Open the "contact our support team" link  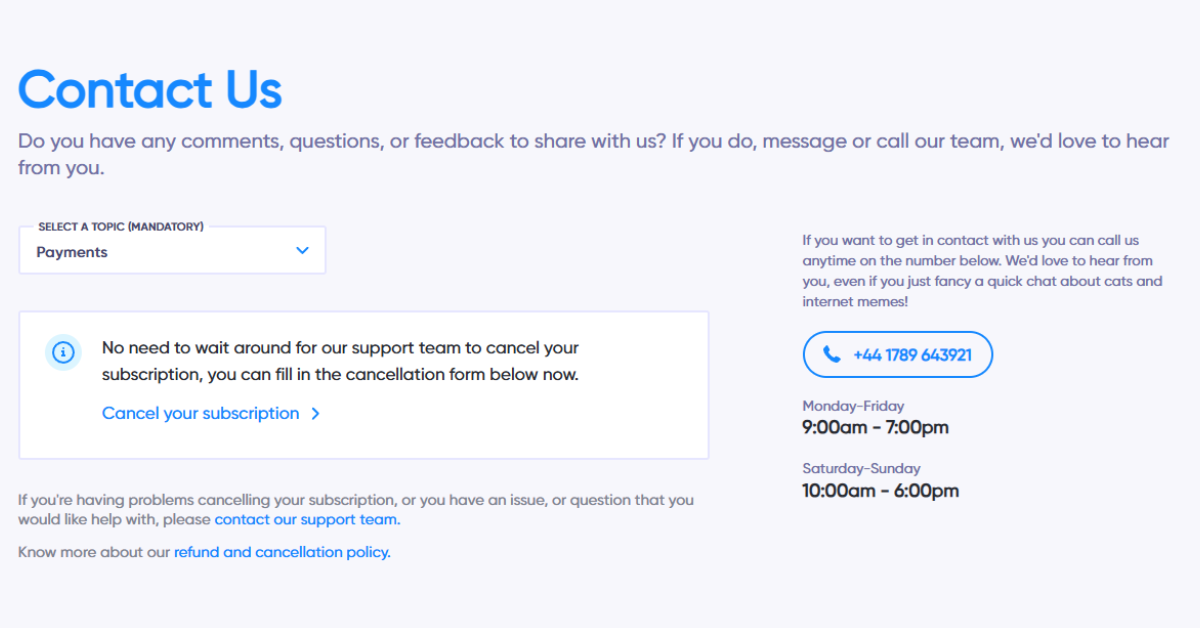[x=307, y=520]
